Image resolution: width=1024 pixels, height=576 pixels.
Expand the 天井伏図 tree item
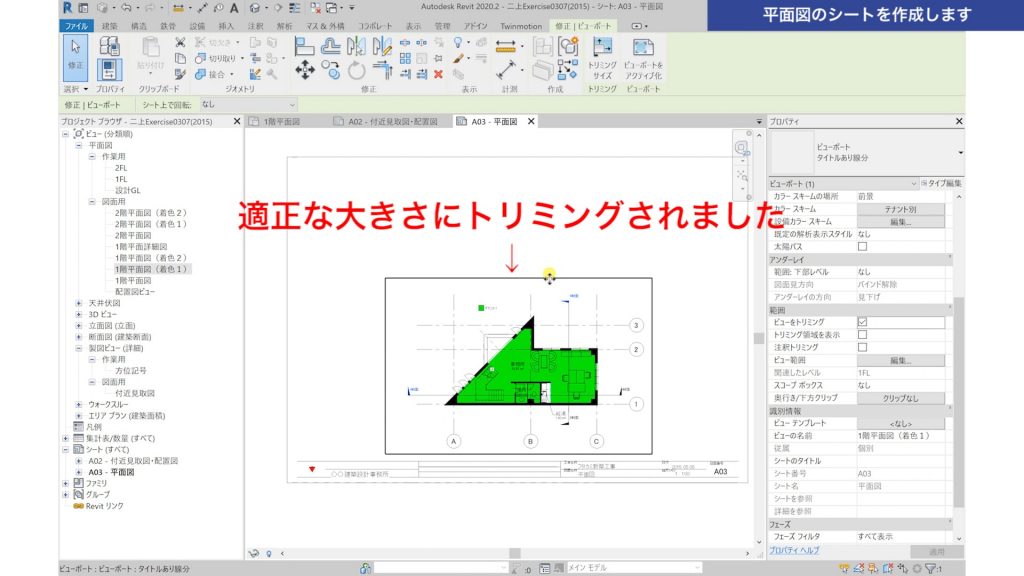point(81,303)
